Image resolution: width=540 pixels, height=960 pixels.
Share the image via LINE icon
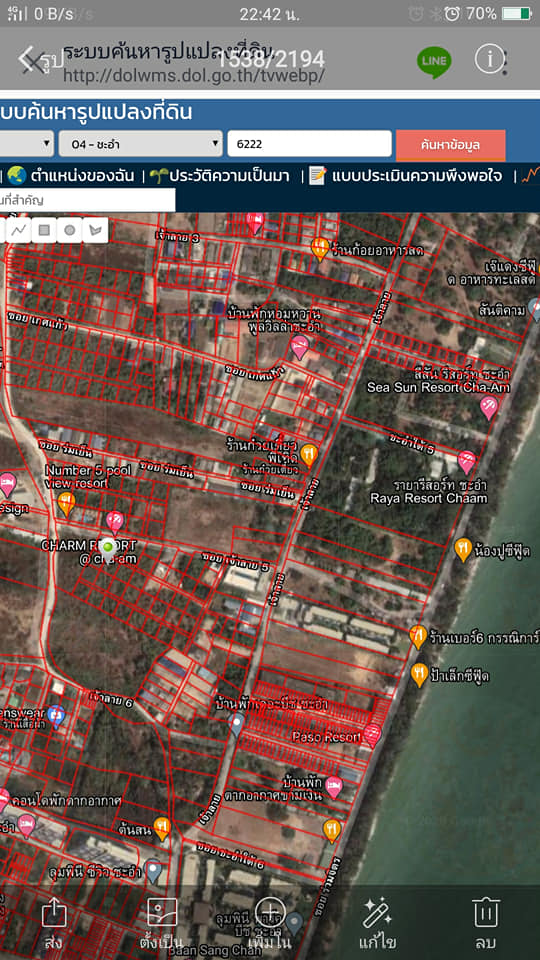[434, 60]
